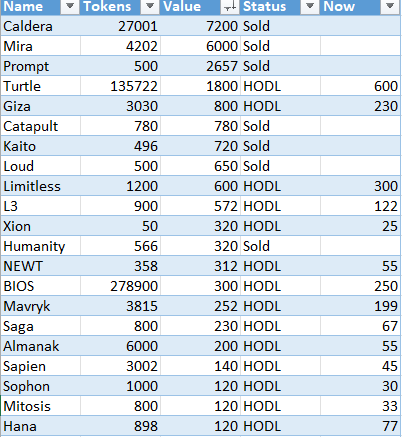Click the Humanity Sold status cell
The image size is (402, 437).
(x=280, y=246)
